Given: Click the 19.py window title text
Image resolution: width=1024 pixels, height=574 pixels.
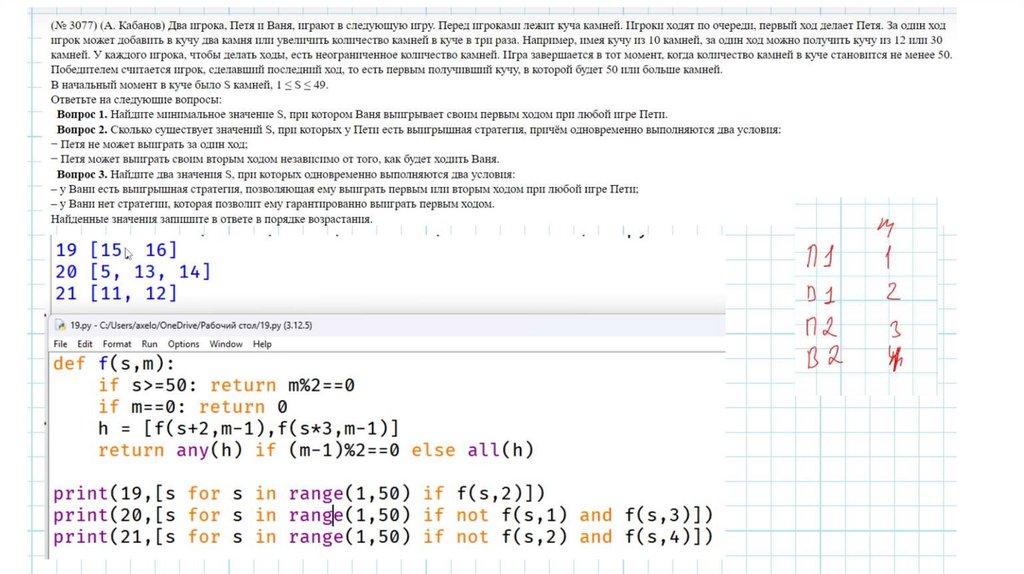Looking at the screenshot, I should pyautogui.click(x=191, y=325).
